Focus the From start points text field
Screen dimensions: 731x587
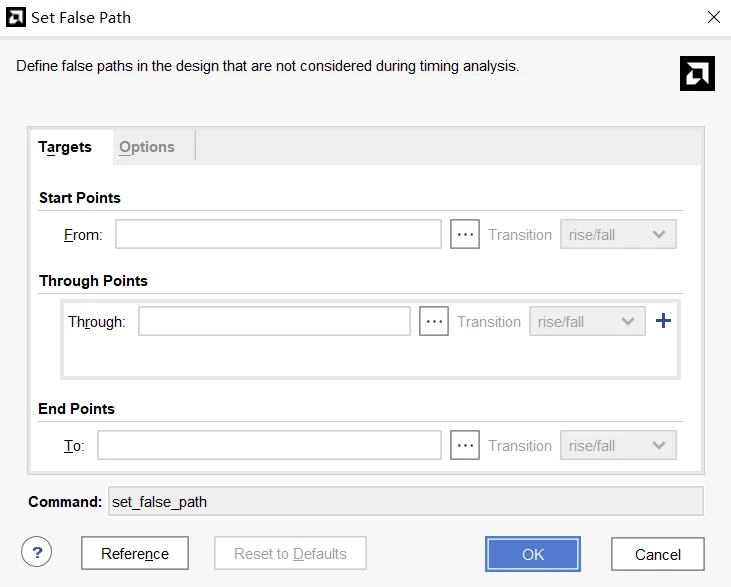click(278, 235)
